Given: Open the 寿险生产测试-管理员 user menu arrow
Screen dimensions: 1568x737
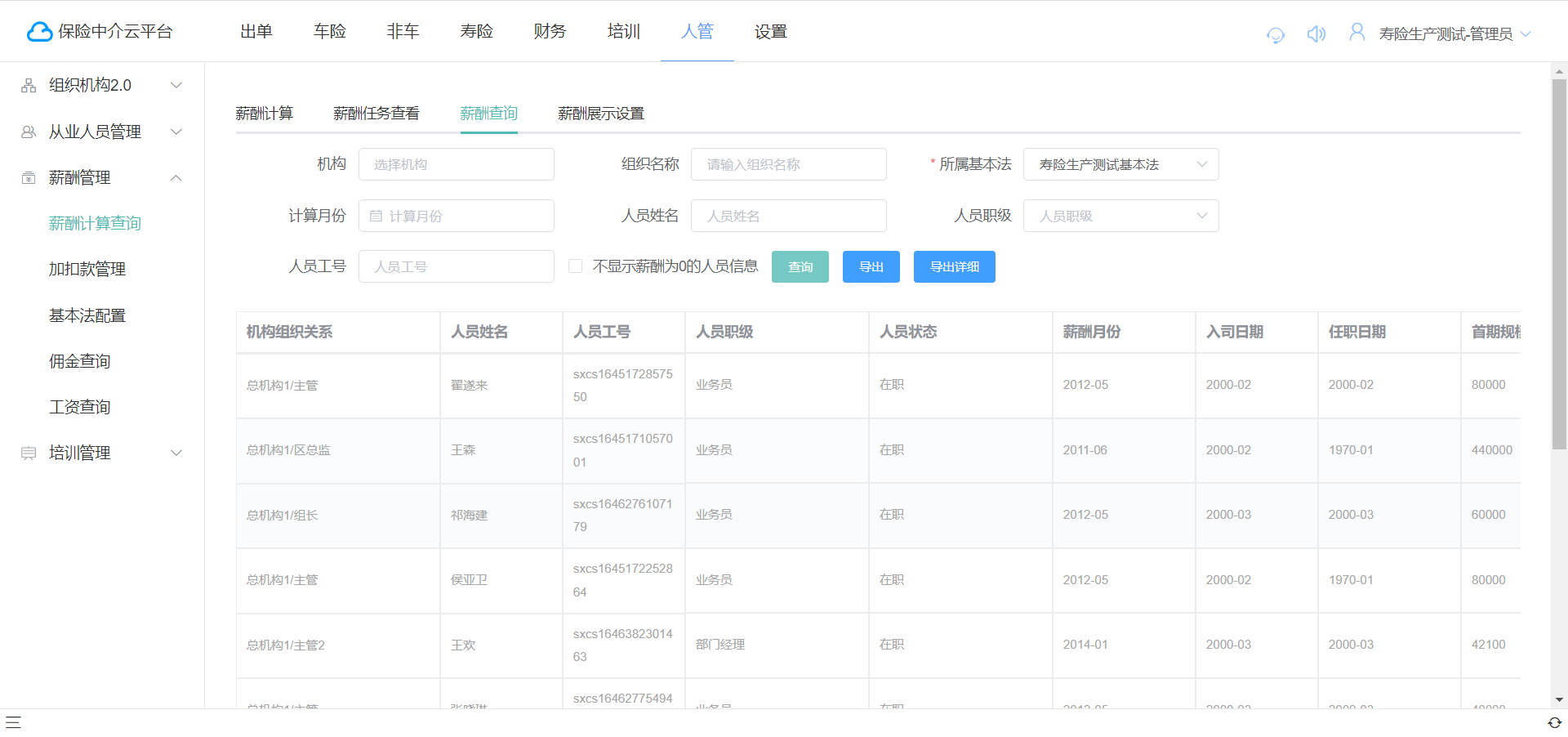Looking at the screenshot, I should point(1526,34).
